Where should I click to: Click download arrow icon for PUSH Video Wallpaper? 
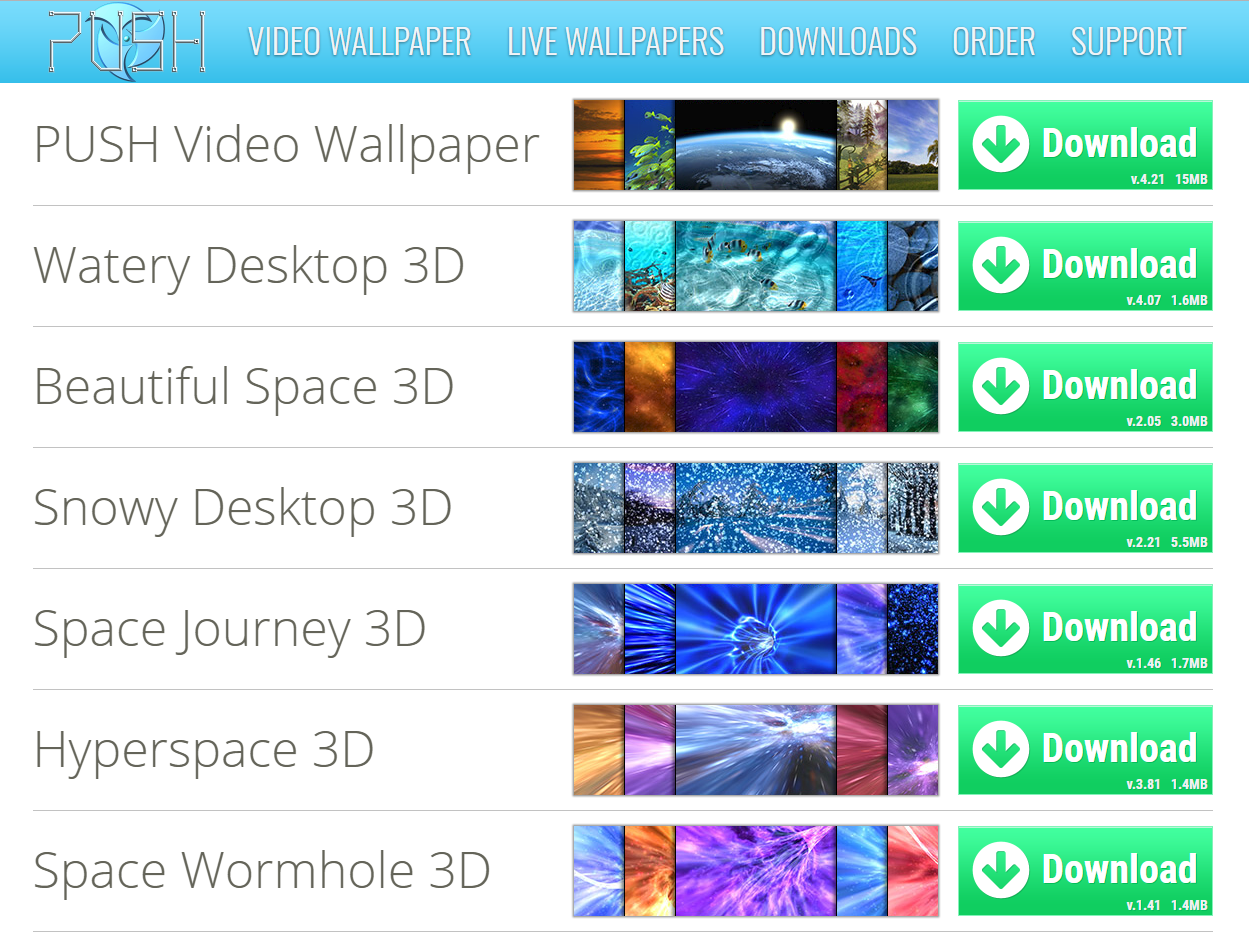coord(1000,144)
